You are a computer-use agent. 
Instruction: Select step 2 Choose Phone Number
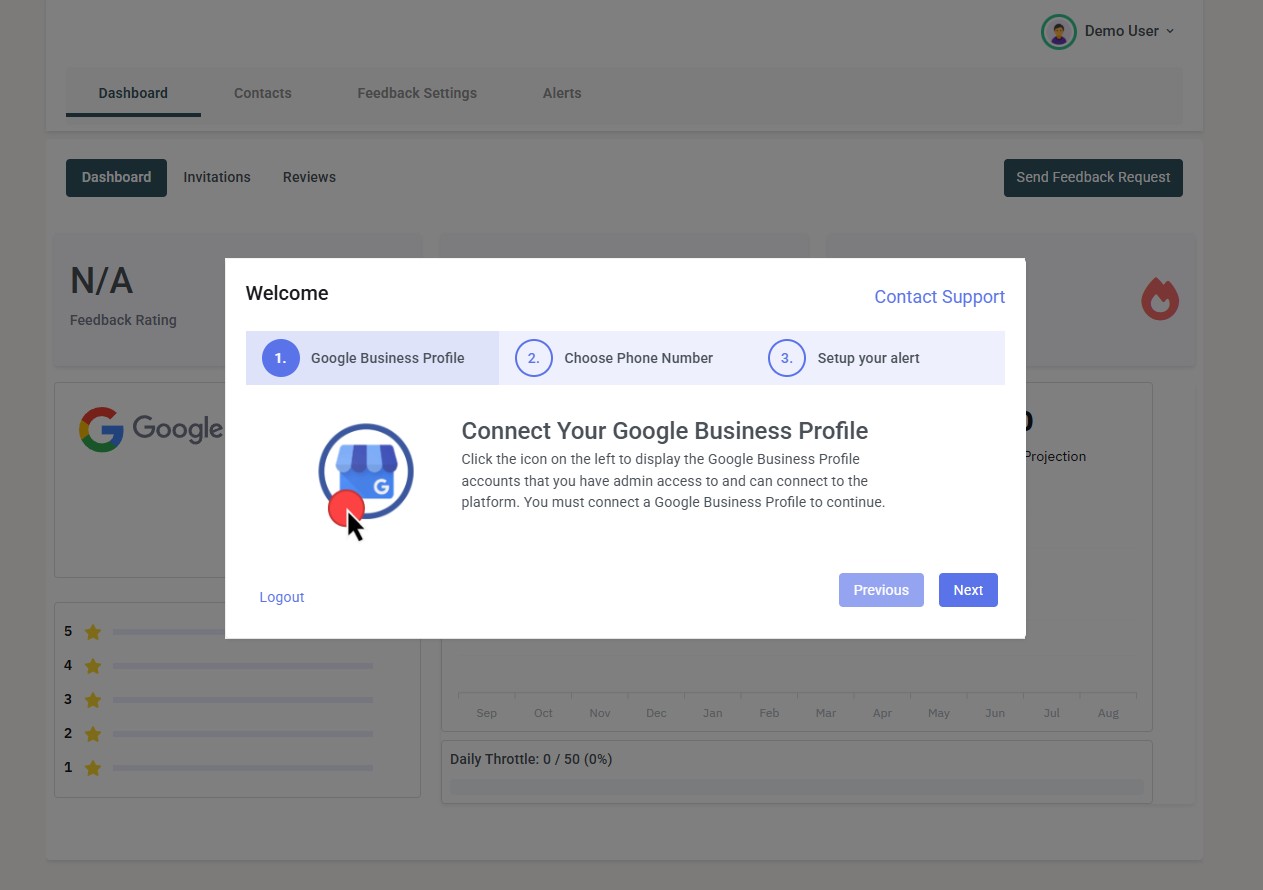[625, 358]
